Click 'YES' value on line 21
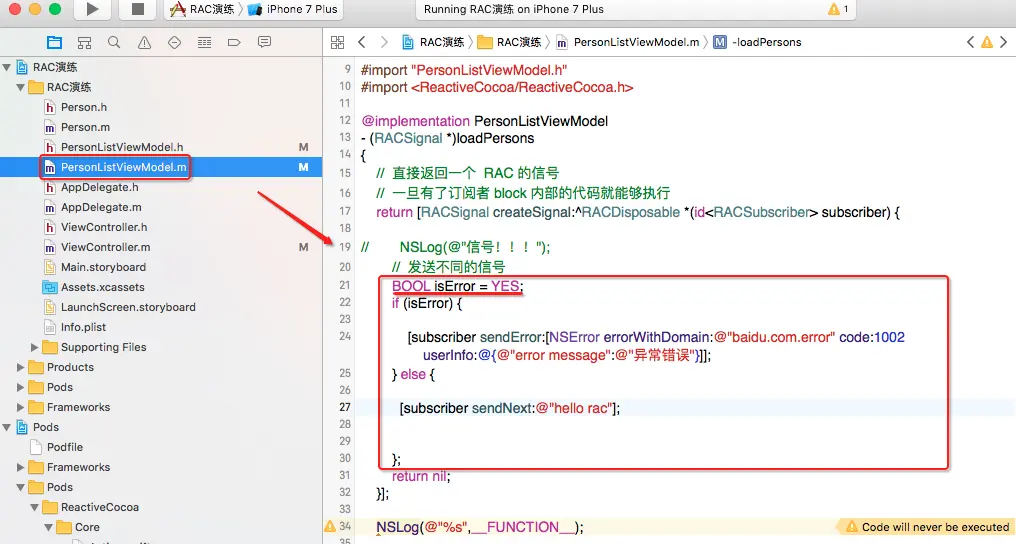 point(505,286)
